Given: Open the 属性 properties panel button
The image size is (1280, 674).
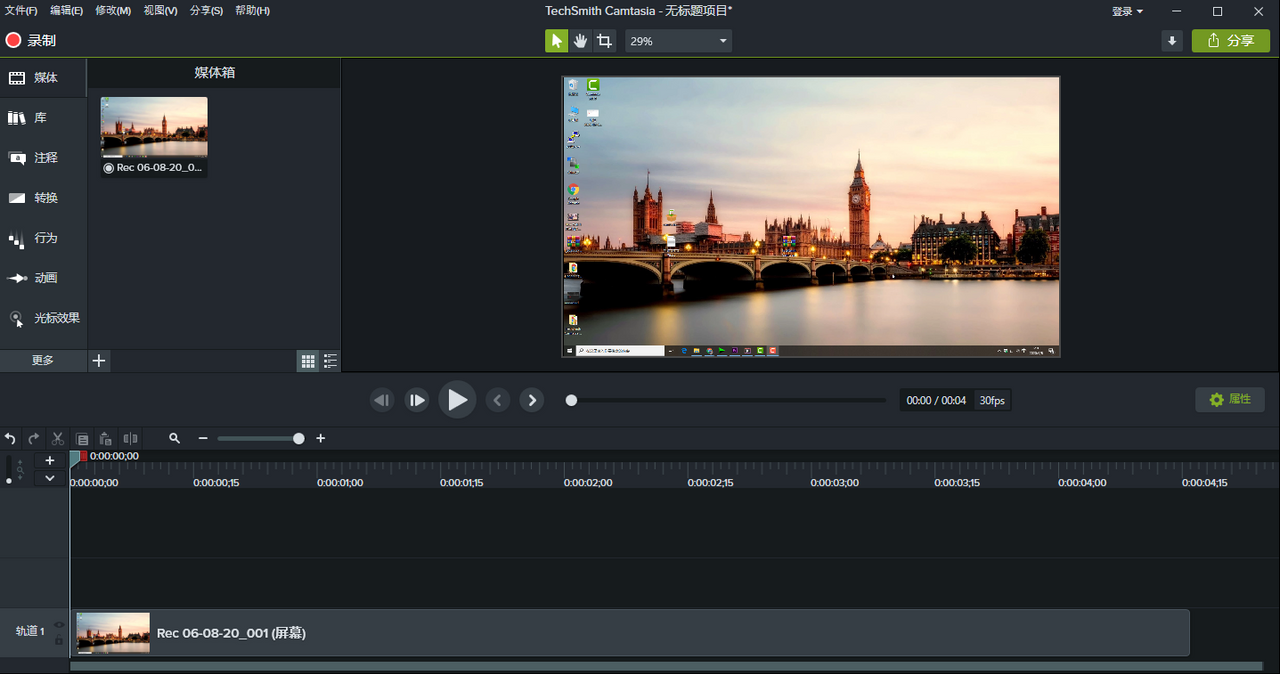Looking at the screenshot, I should (1230, 400).
